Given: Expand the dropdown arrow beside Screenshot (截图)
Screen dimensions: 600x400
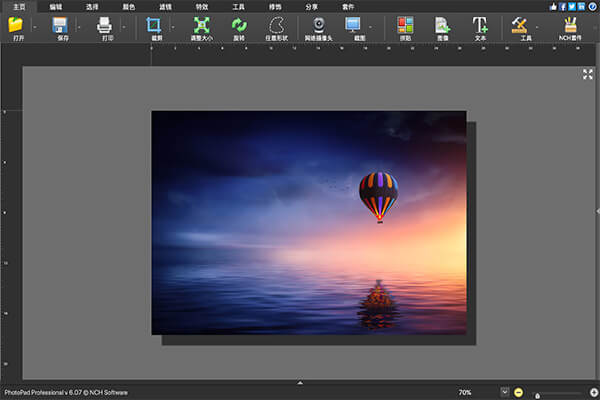Looking at the screenshot, I should point(371,27).
